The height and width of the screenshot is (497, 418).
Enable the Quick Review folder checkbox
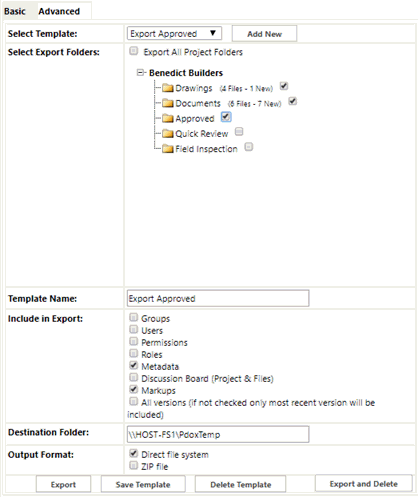tap(239, 131)
